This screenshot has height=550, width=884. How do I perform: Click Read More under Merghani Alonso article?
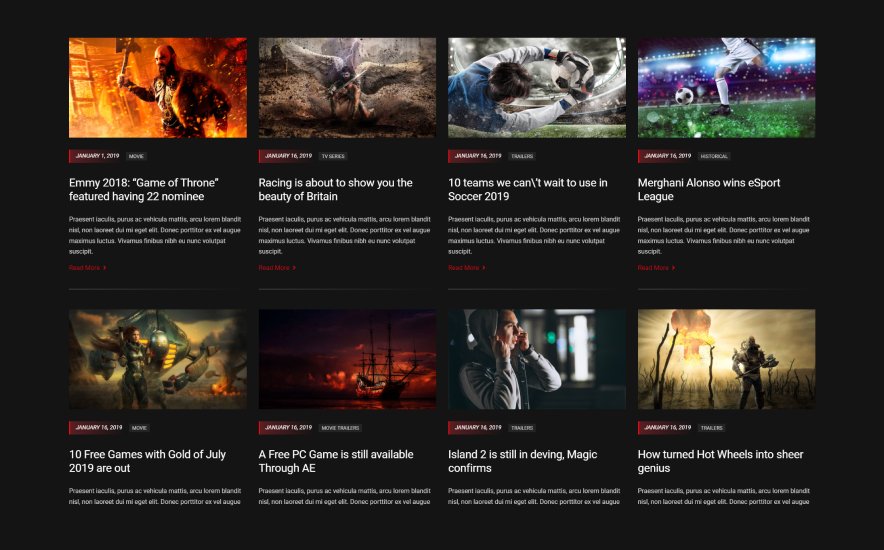coord(656,268)
